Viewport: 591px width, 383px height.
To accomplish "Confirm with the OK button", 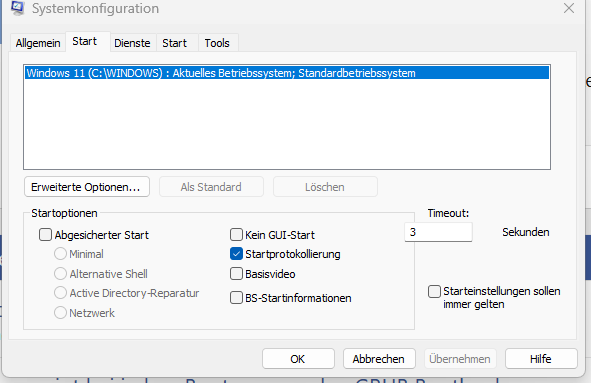I will tap(298, 359).
